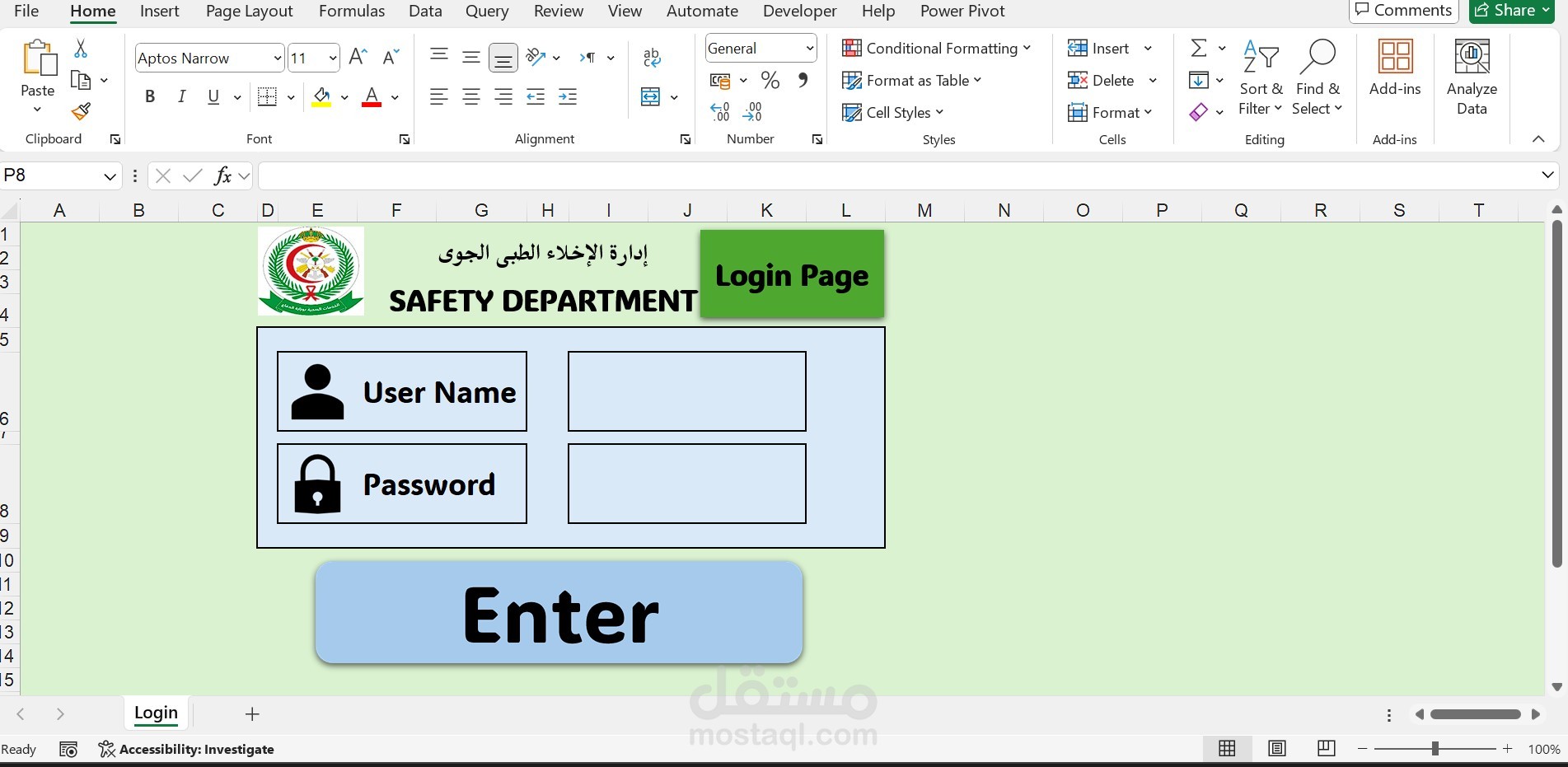The height and width of the screenshot is (767, 1568).
Task: Open the font size dropdown
Action: coord(332,58)
